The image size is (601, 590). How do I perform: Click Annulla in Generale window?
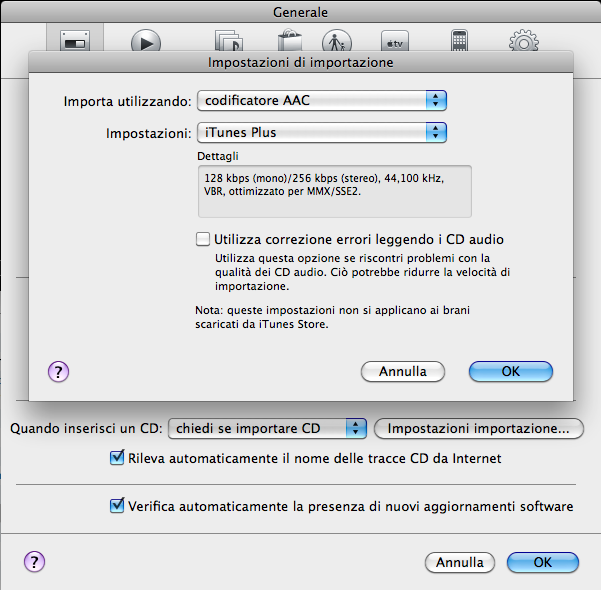click(460, 562)
